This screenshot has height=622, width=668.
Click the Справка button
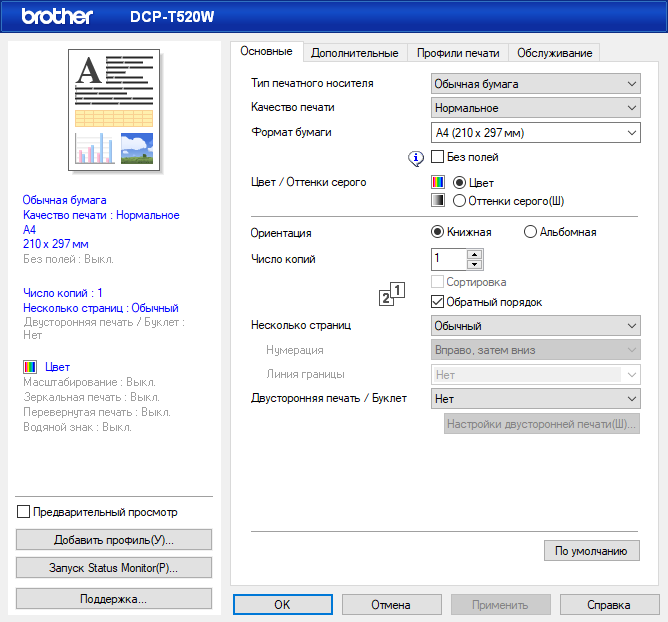coord(610,605)
